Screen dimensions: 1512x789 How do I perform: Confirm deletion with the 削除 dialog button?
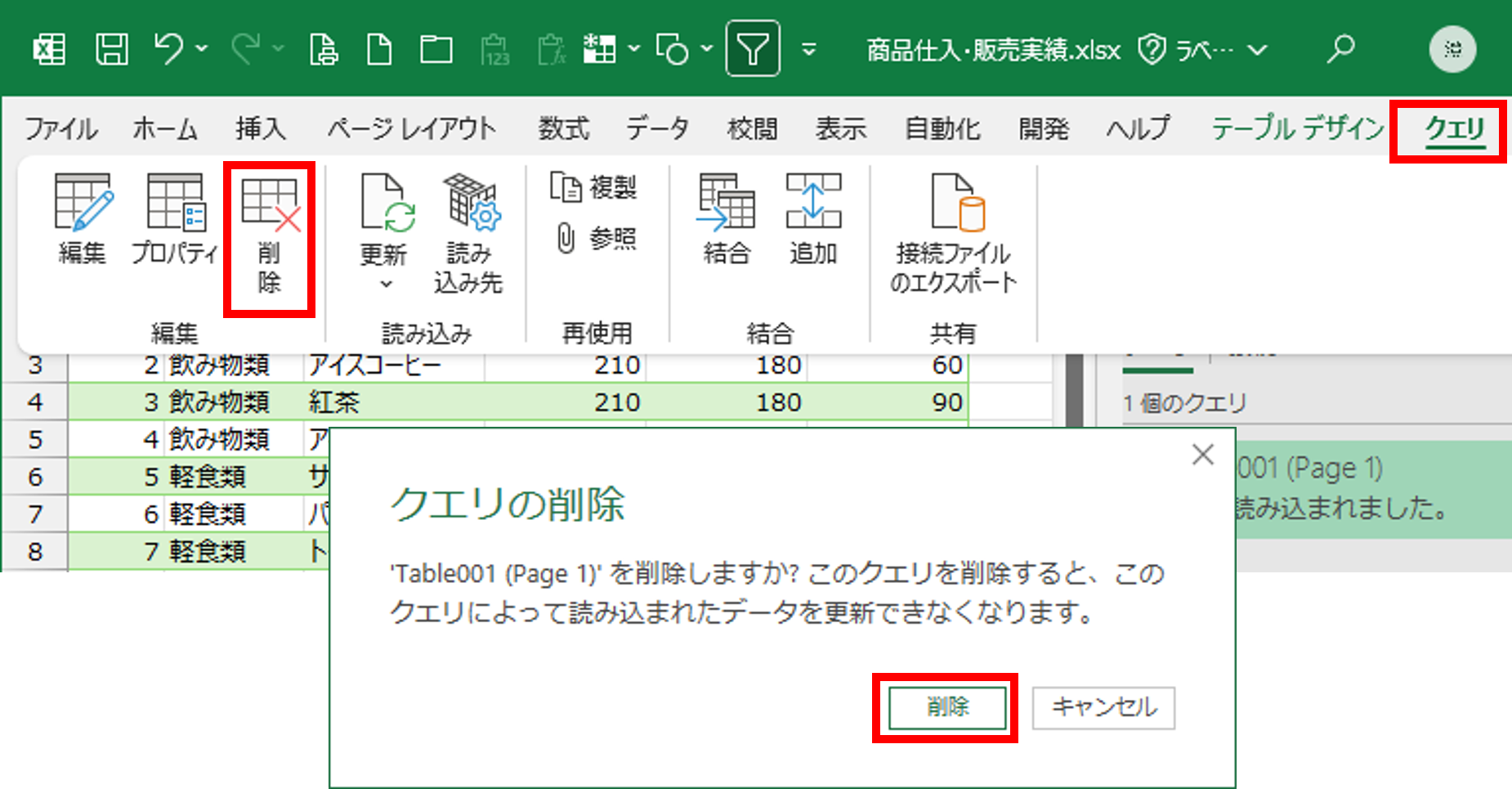(x=946, y=707)
